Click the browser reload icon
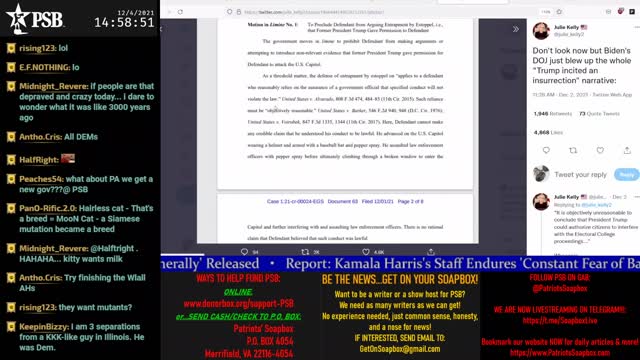The width and height of the screenshot is (640, 360). pyautogui.click(x=180, y=12)
